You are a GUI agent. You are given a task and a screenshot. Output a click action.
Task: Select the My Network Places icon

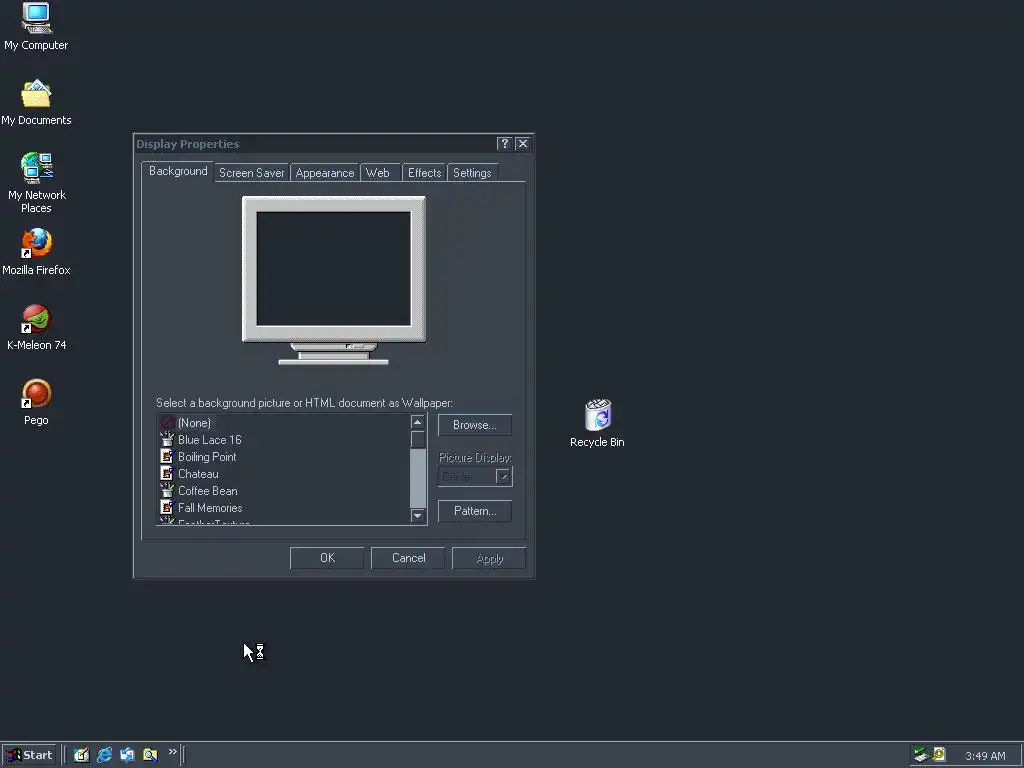[36, 183]
